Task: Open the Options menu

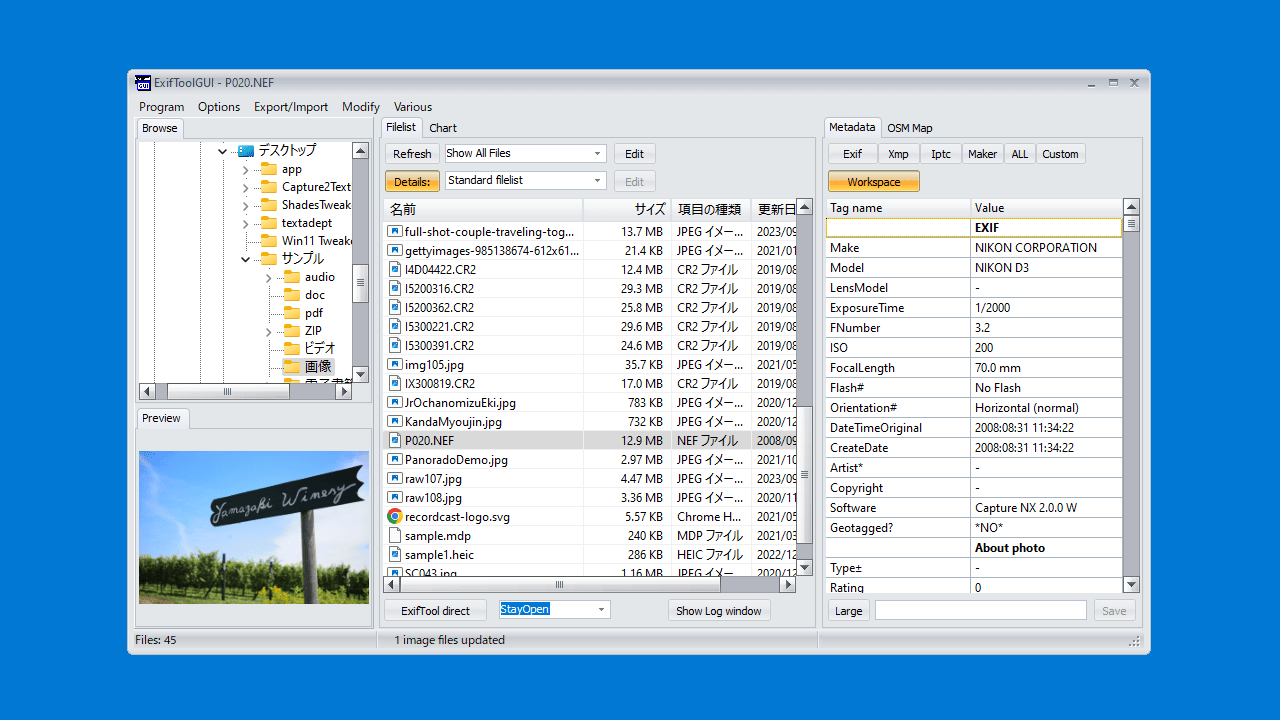Action: [219, 107]
